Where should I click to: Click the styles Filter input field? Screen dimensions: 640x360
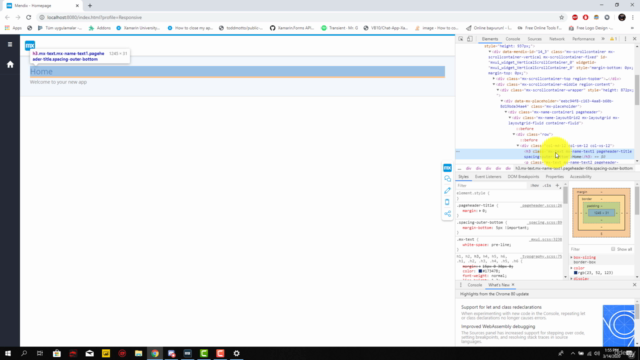492,185
